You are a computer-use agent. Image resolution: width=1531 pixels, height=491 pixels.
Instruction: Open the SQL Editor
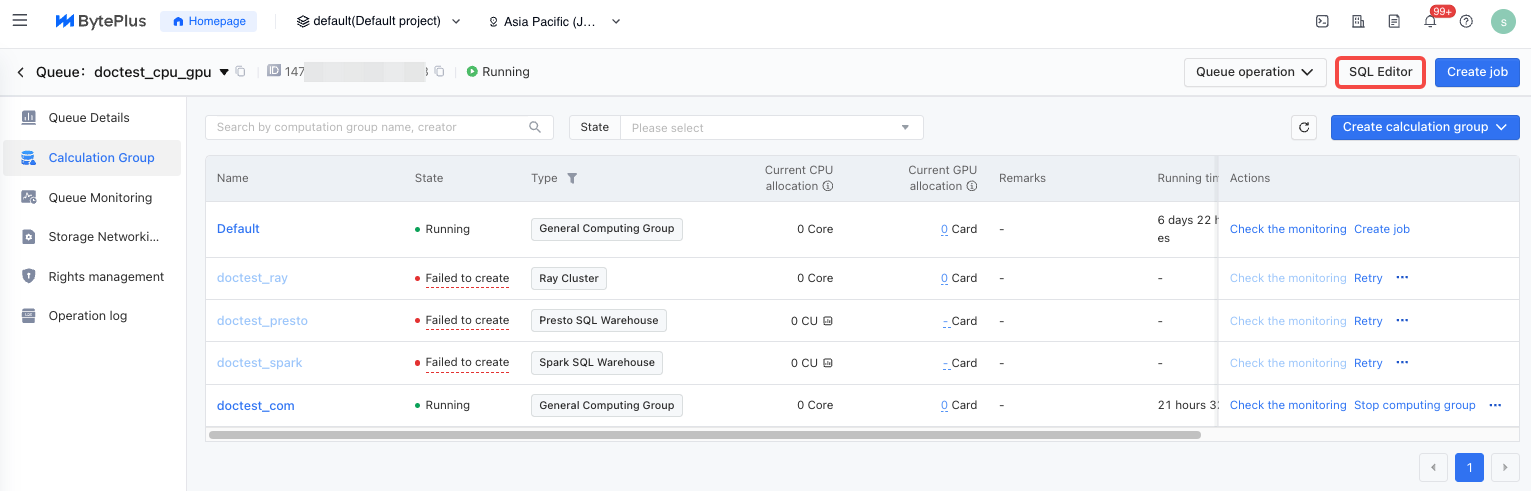point(1380,72)
